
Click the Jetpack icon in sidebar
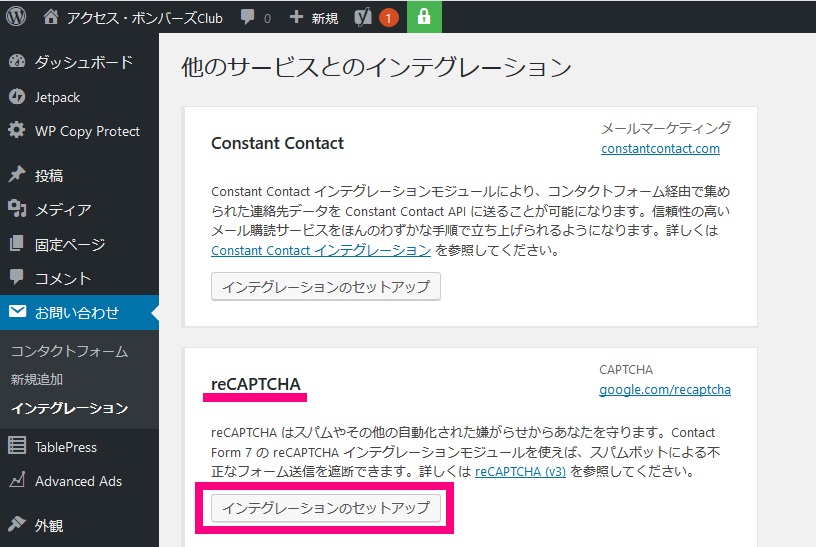[17, 97]
